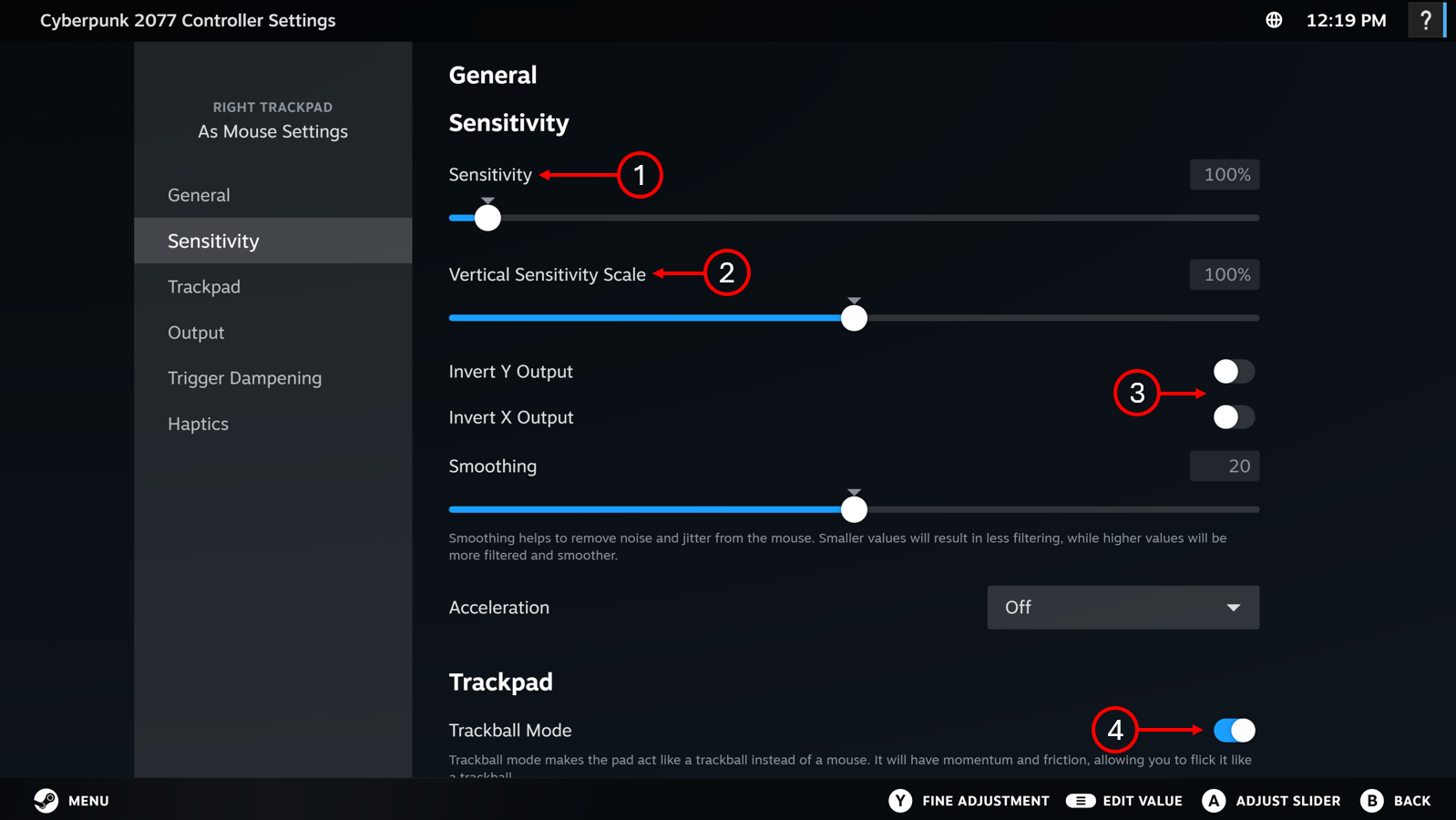Viewport: 1456px width, 820px height.
Task: Open help with the question mark icon
Action: (x=1426, y=20)
